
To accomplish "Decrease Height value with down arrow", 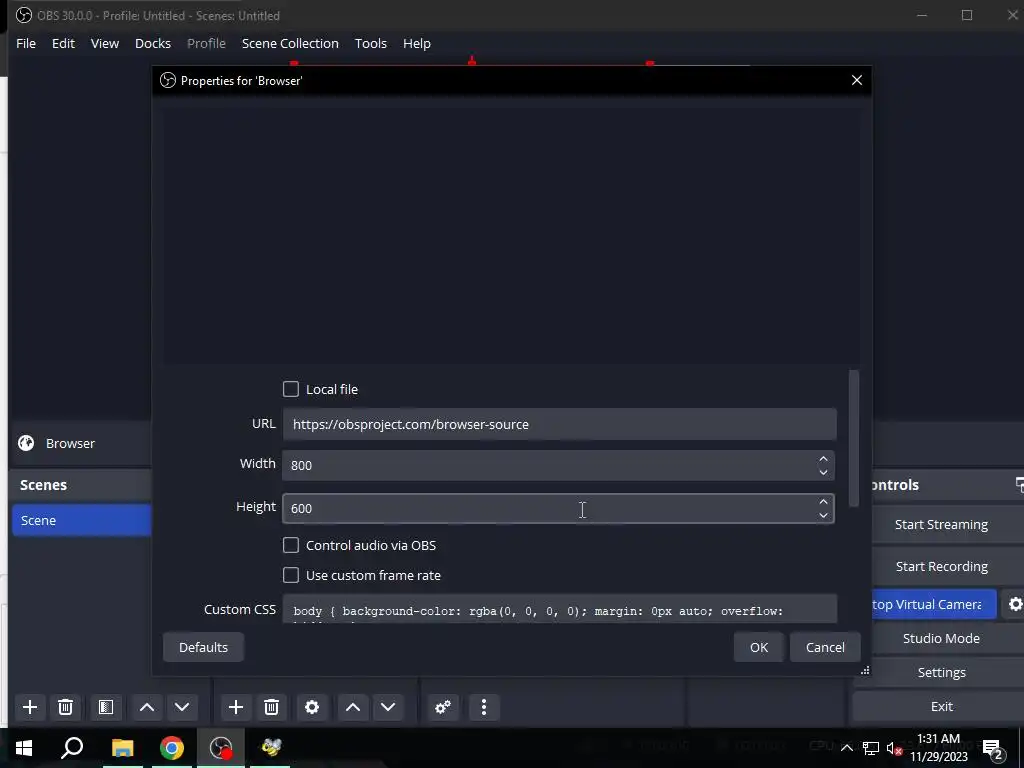I will pos(823,515).
